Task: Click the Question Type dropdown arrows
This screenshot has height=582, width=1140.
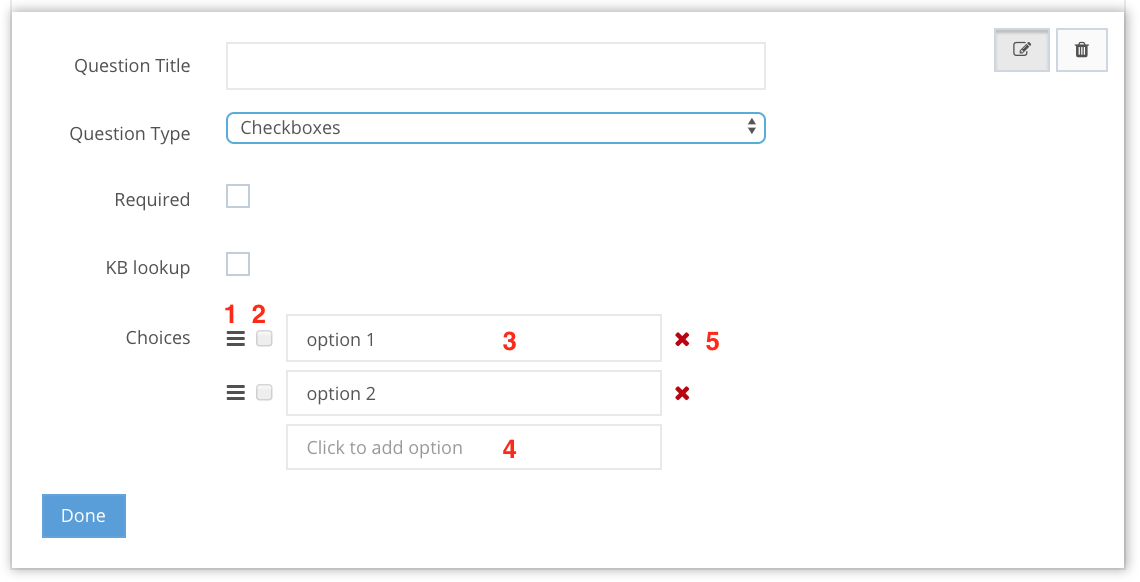Action: coord(751,128)
